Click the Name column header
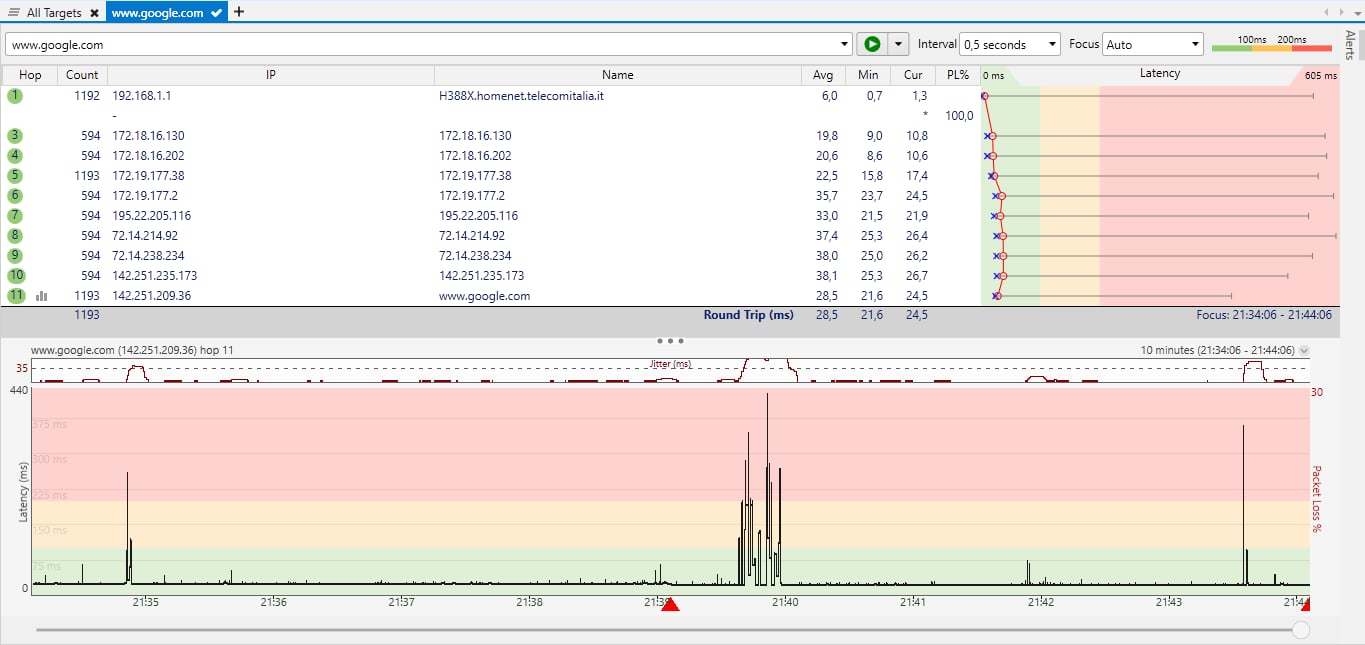Viewport: 1365px width, 645px height. click(x=618, y=75)
